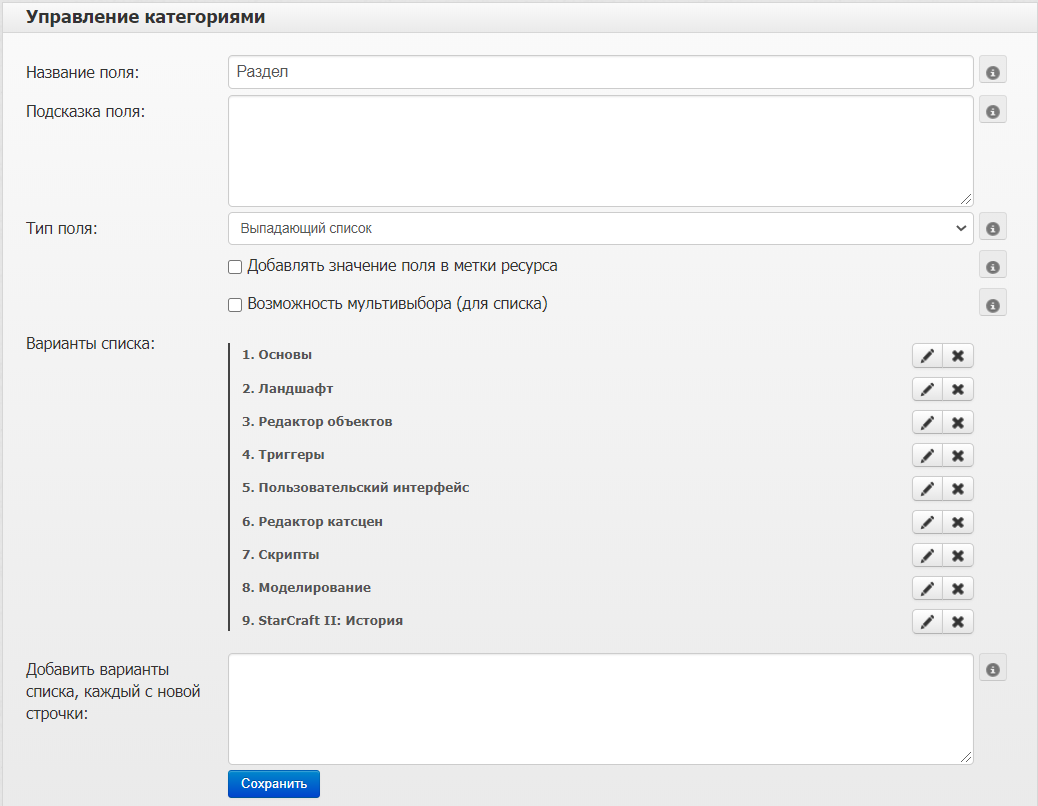Click into the "Подсказка поля" textarea
Screen dimensions: 1038x806
[x=600, y=151]
